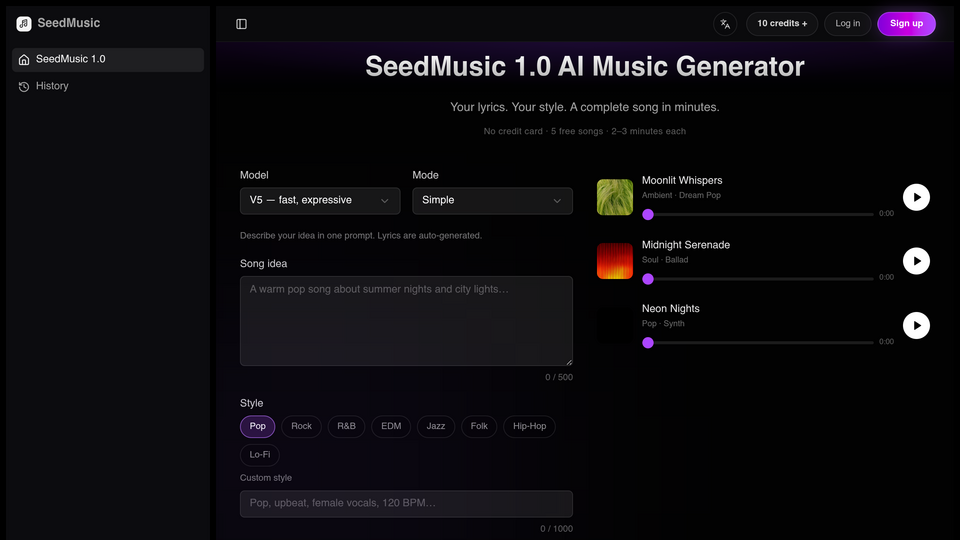Viewport: 960px width, 540px height.
Task: Click the 'Soul · Ballad' genre text
Action: 665,260
